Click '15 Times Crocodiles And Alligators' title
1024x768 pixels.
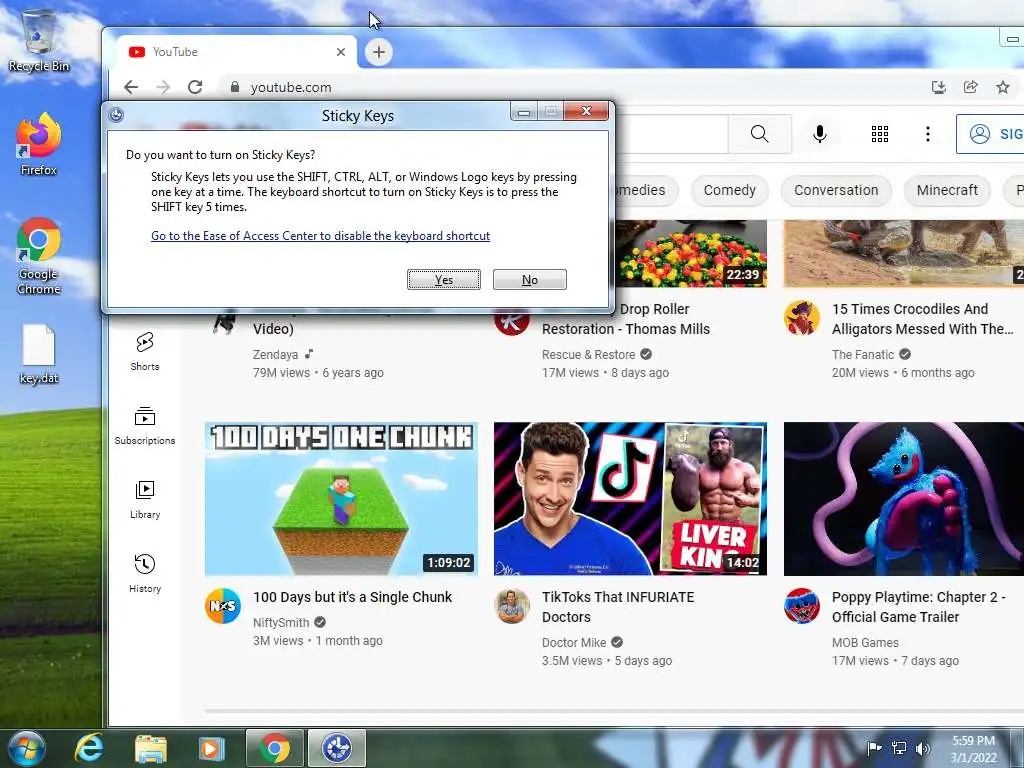pos(922,319)
